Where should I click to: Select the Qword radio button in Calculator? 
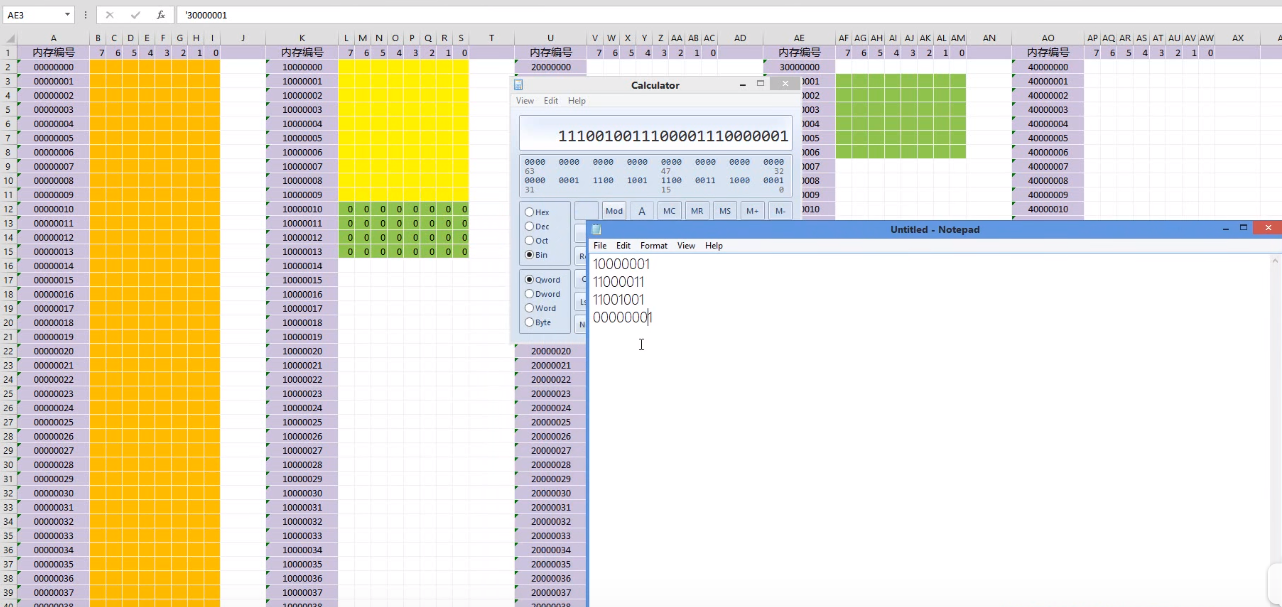529,279
